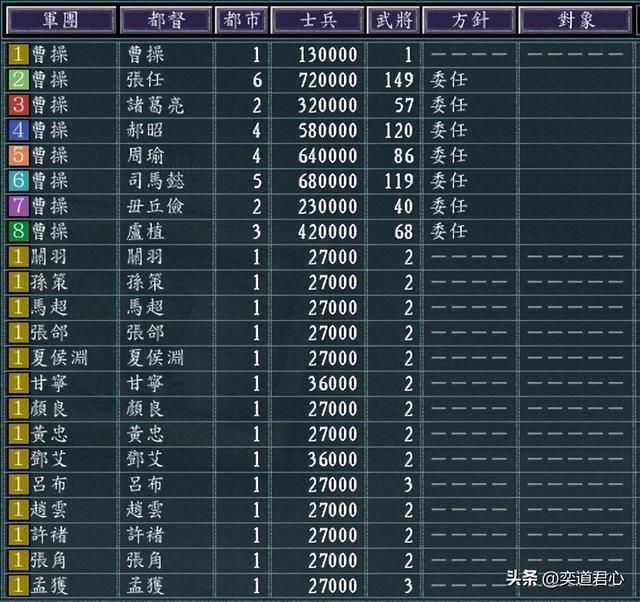Click the soldier count 420000
Image resolution: width=640 pixels, height=602 pixels.
(x=327, y=232)
